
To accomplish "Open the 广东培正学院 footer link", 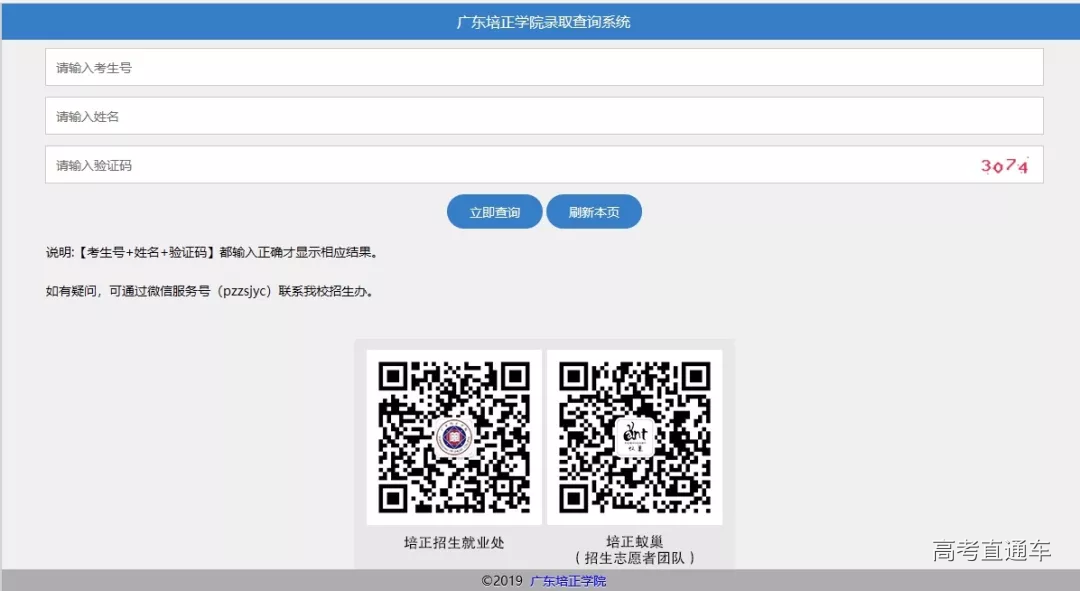I will 567,581.
